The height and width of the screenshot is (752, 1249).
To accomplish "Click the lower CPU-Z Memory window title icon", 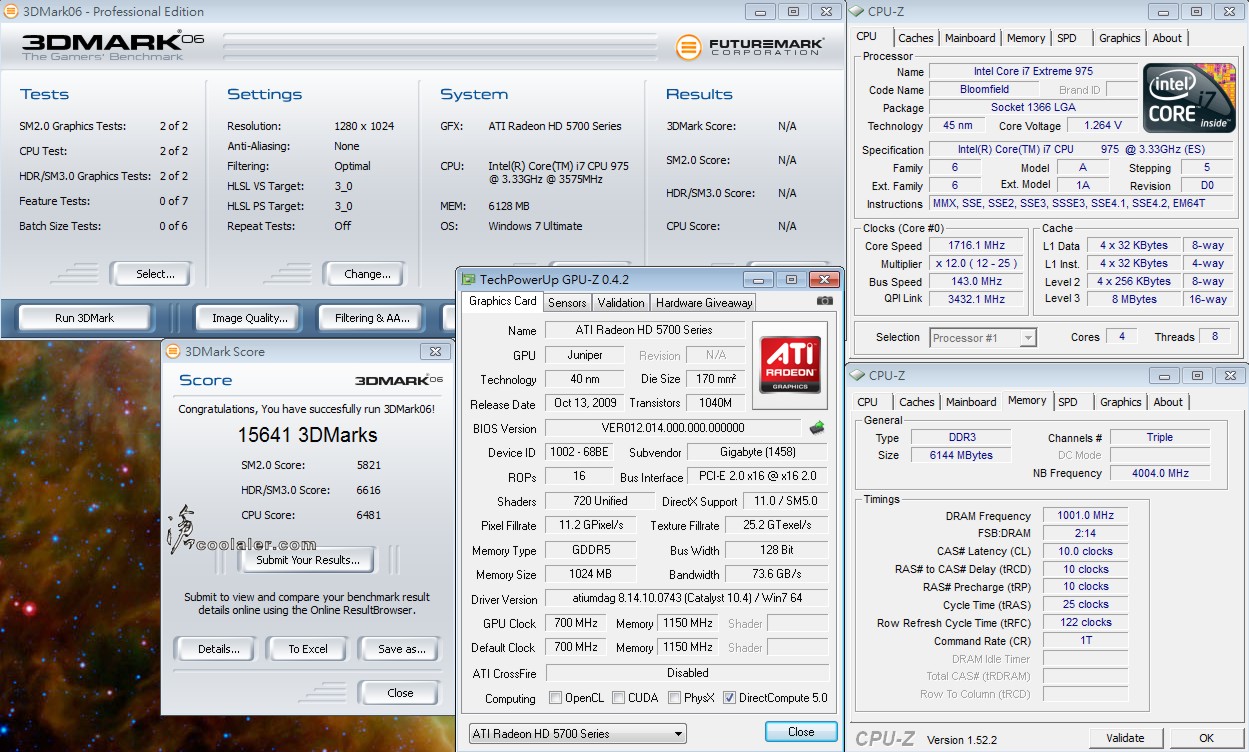I will tap(857, 376).
